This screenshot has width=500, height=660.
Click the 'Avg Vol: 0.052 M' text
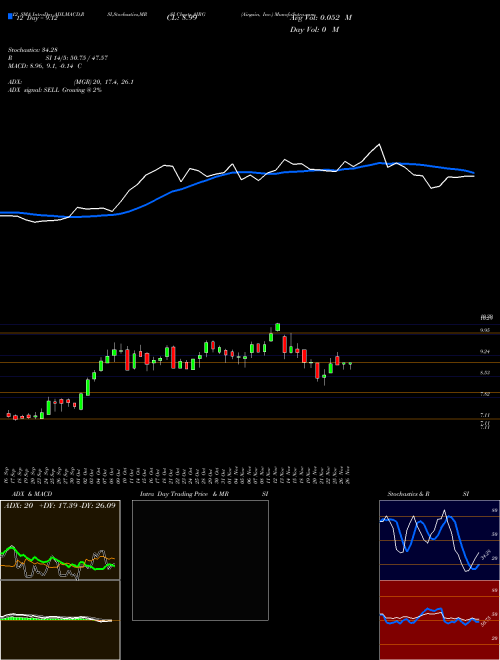point(321,18)
